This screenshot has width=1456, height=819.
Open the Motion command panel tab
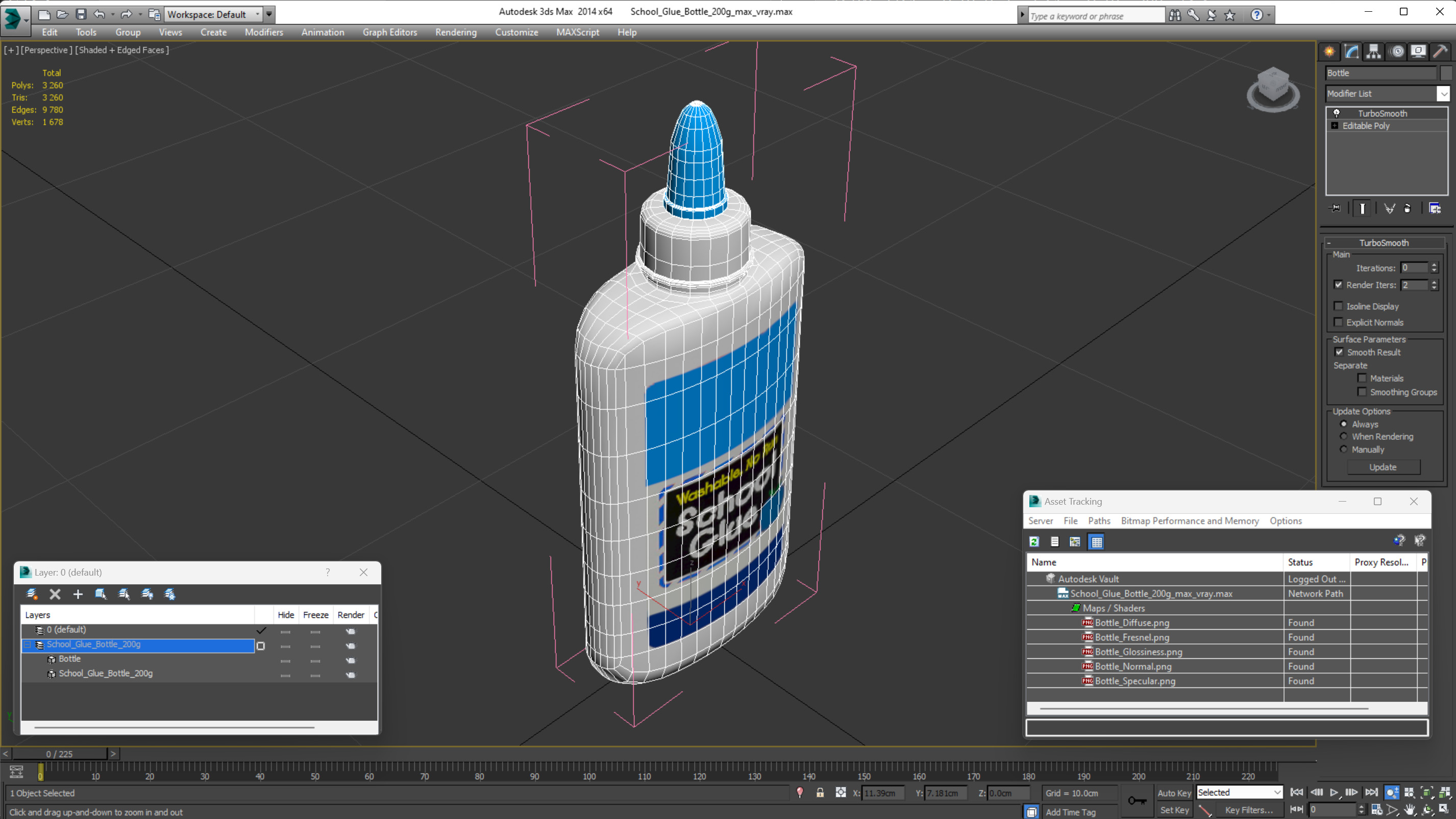pos(1397,52)
